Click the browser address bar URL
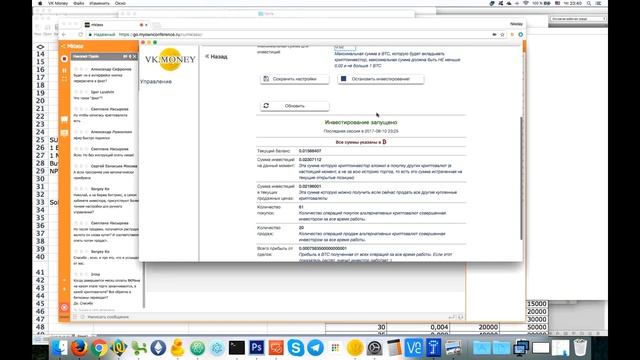640x360 pixels. pos(161,35)
